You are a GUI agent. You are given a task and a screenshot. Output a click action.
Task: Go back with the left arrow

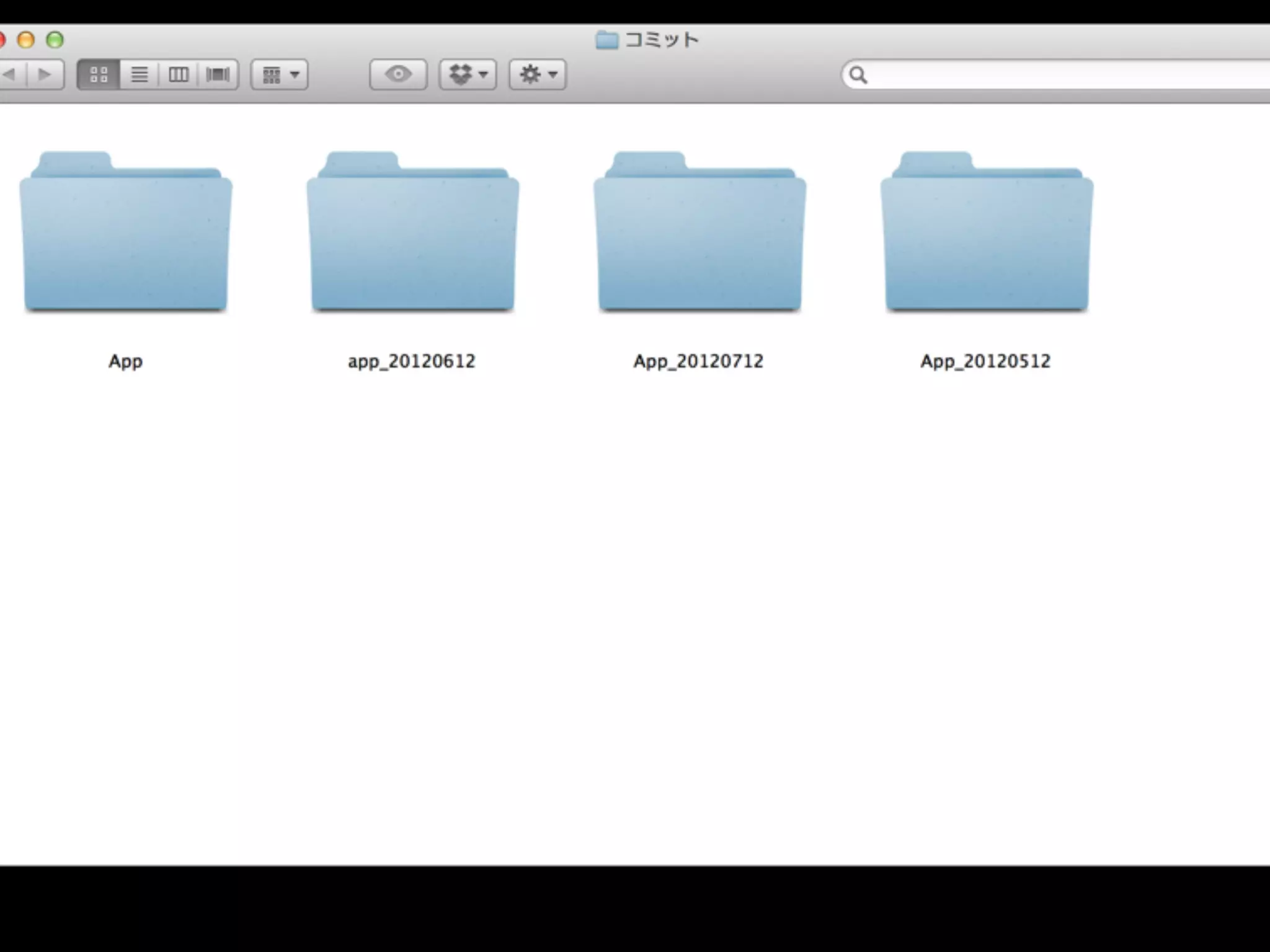tap(11, 75)
